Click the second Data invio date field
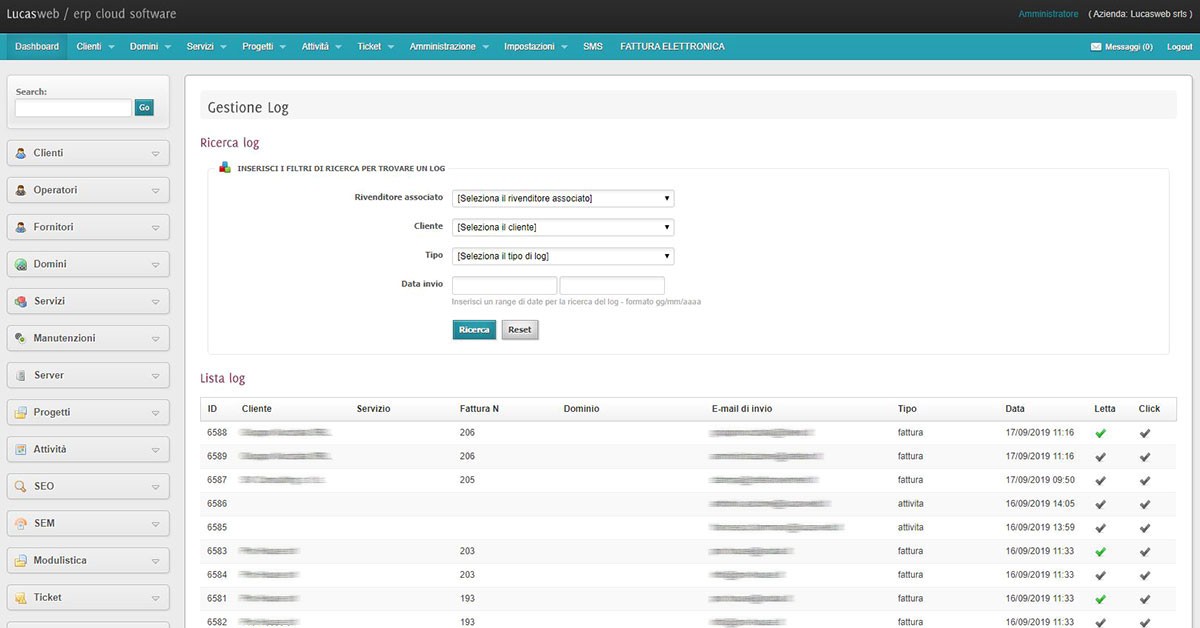The height and width of the screenshot is (628, 1200). click(612, 285)
